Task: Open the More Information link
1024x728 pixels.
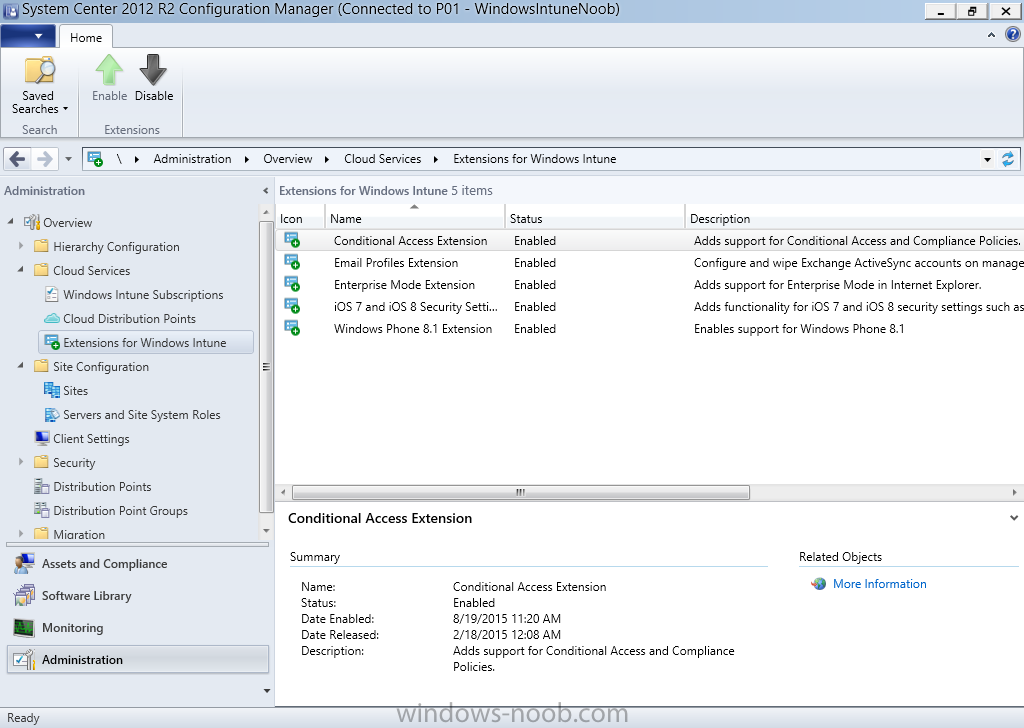Action: pyautogui.click(x=879, y=584)
